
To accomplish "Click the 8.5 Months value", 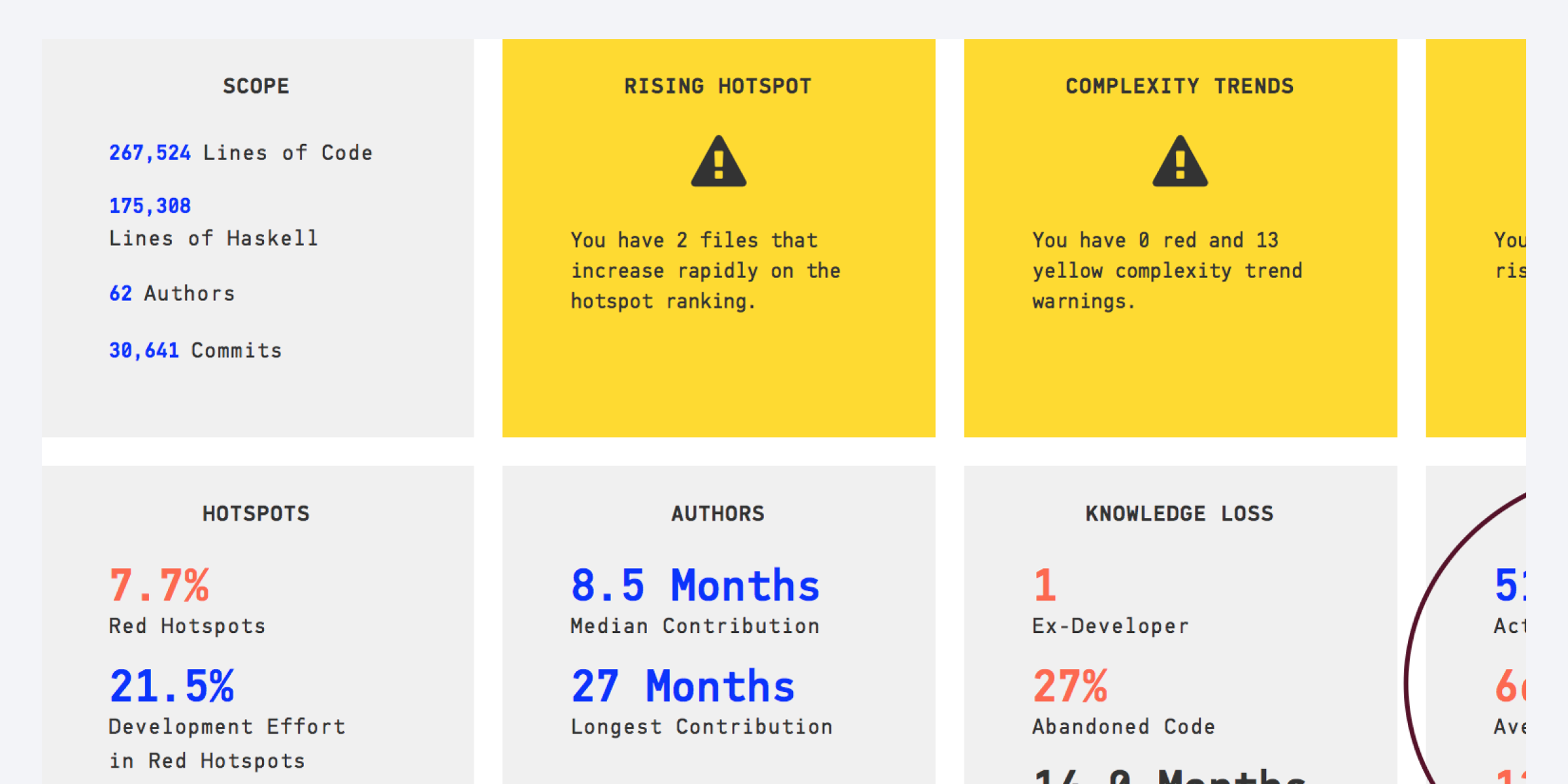I will tap(695, 585).
